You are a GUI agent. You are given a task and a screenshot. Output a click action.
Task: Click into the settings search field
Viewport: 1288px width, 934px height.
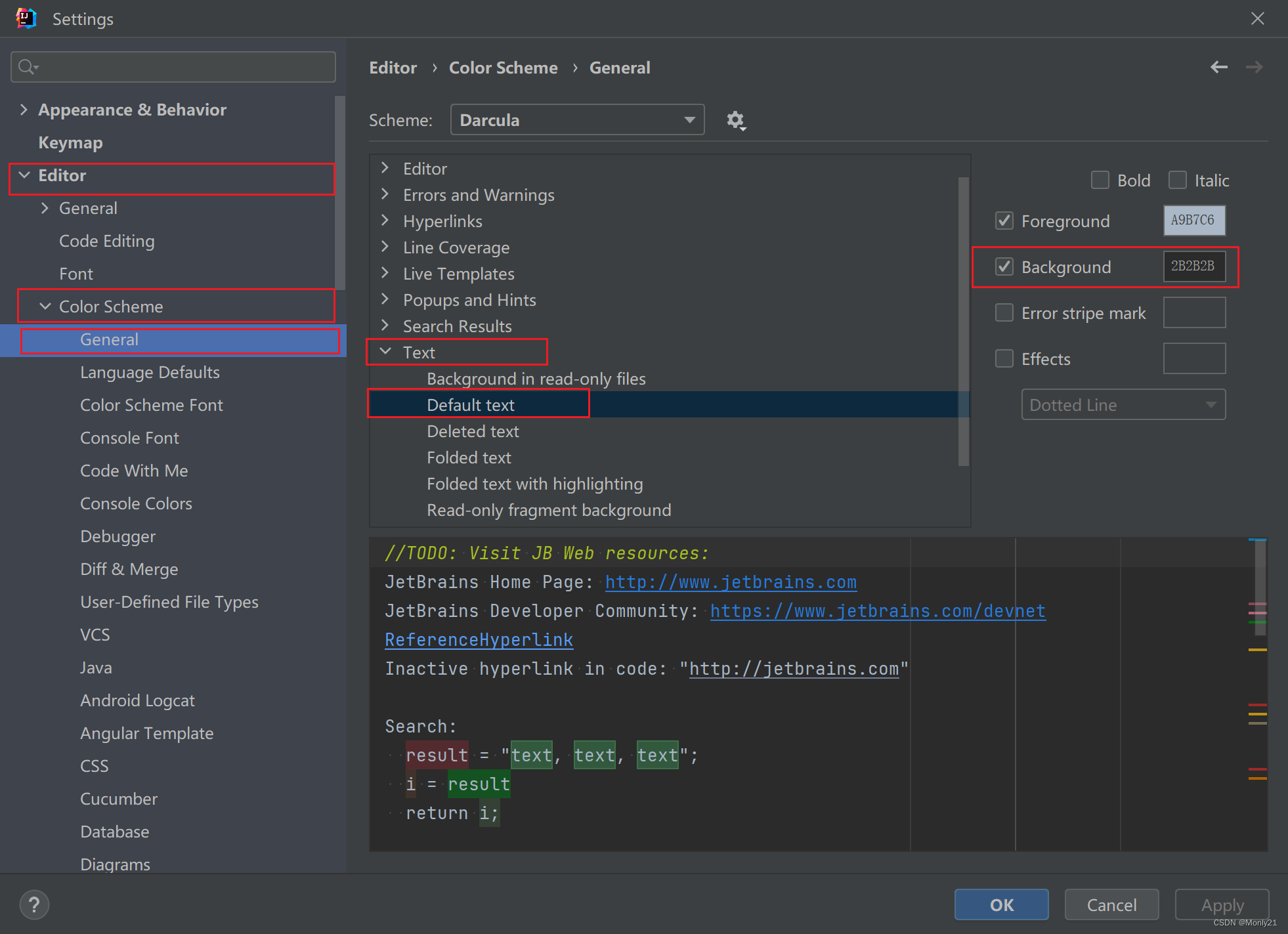173,67
